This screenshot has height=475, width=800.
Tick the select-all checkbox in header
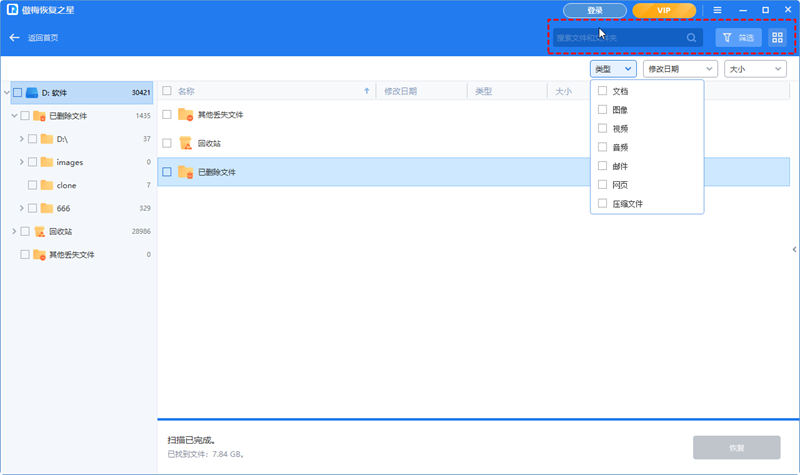(167, 91)
